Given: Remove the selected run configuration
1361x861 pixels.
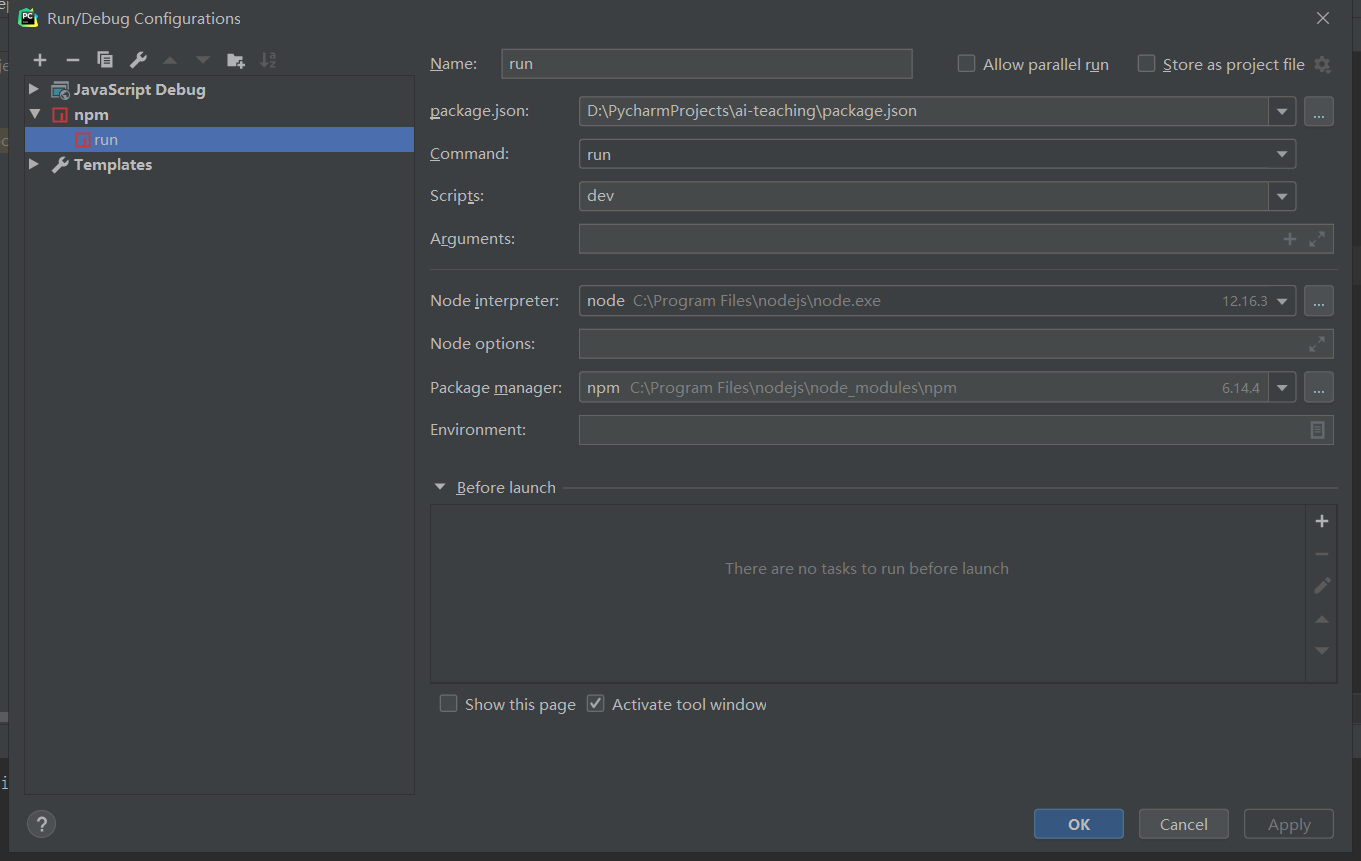Looking at the screenshot, I should point(72,59).
